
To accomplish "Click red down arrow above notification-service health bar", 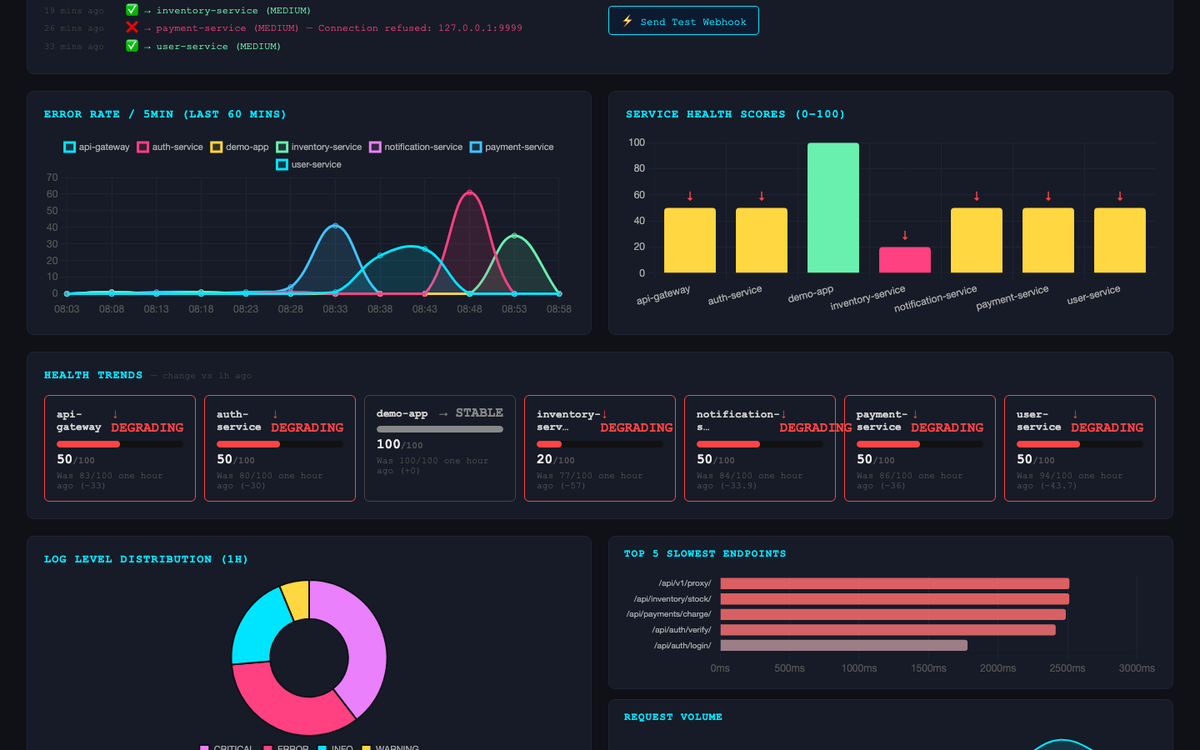I will tap(977, 196).
